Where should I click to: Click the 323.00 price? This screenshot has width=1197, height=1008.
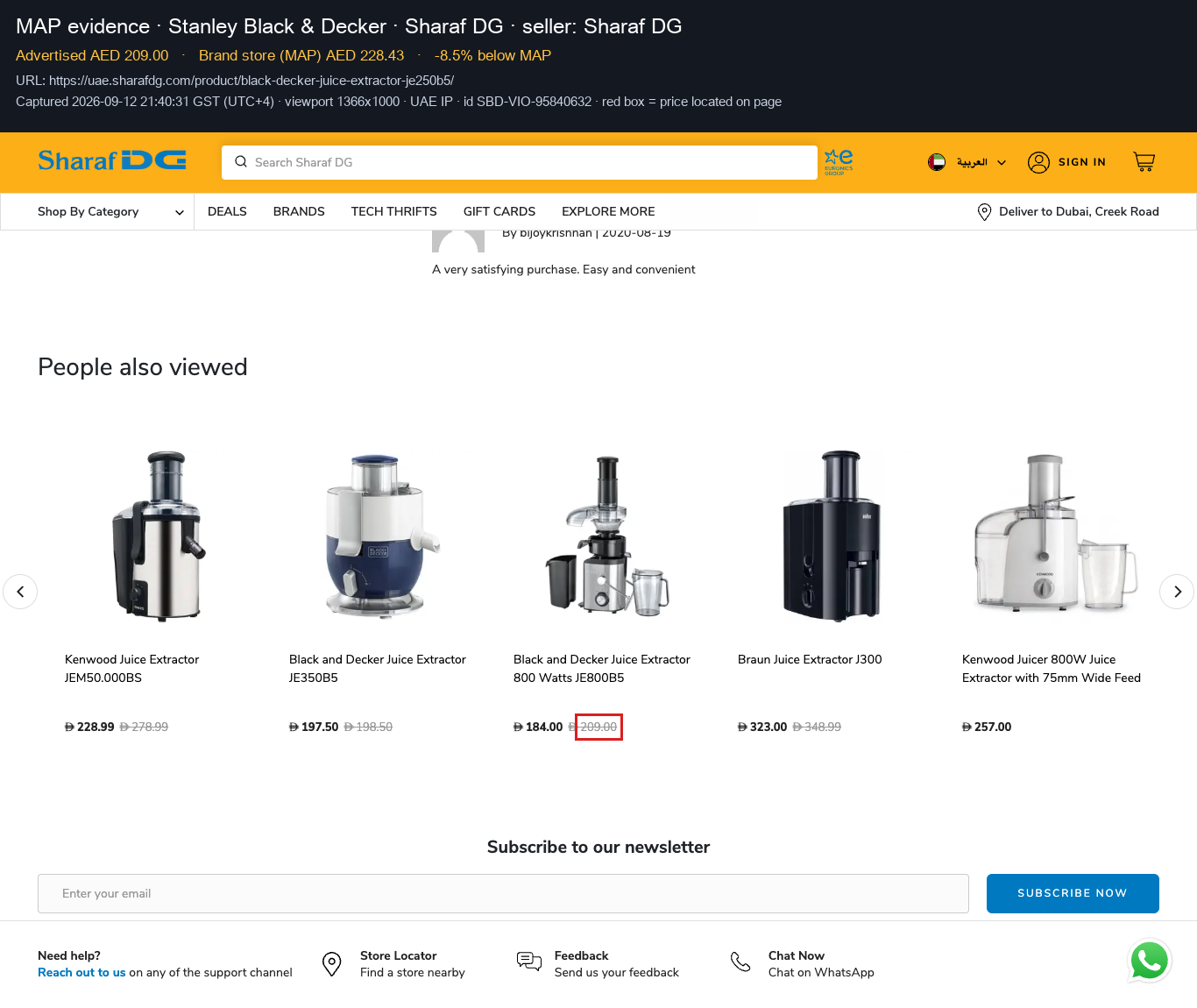pyautogui.click(x=762, y=728)
